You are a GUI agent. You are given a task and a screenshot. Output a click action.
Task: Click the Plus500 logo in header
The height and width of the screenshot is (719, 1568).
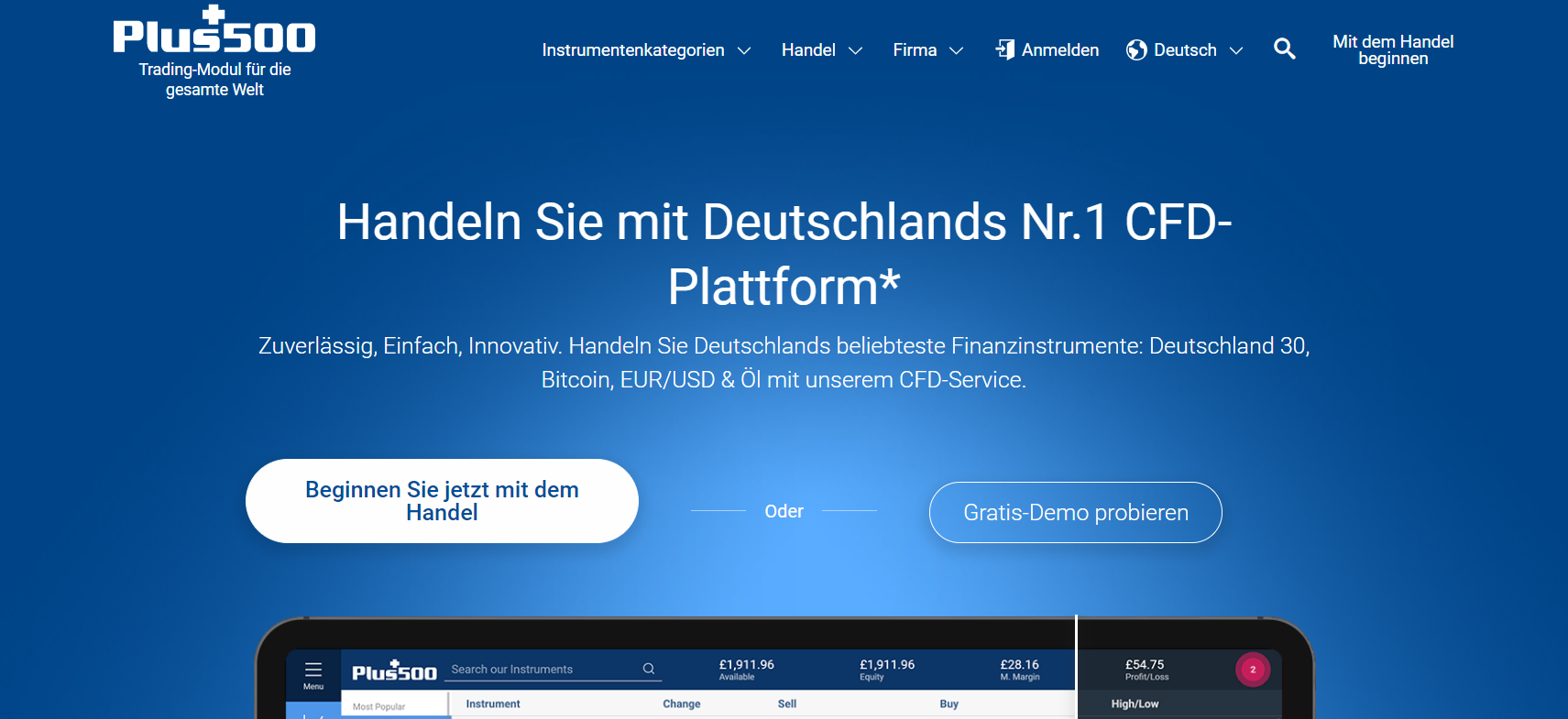click(x=214, y=30)
